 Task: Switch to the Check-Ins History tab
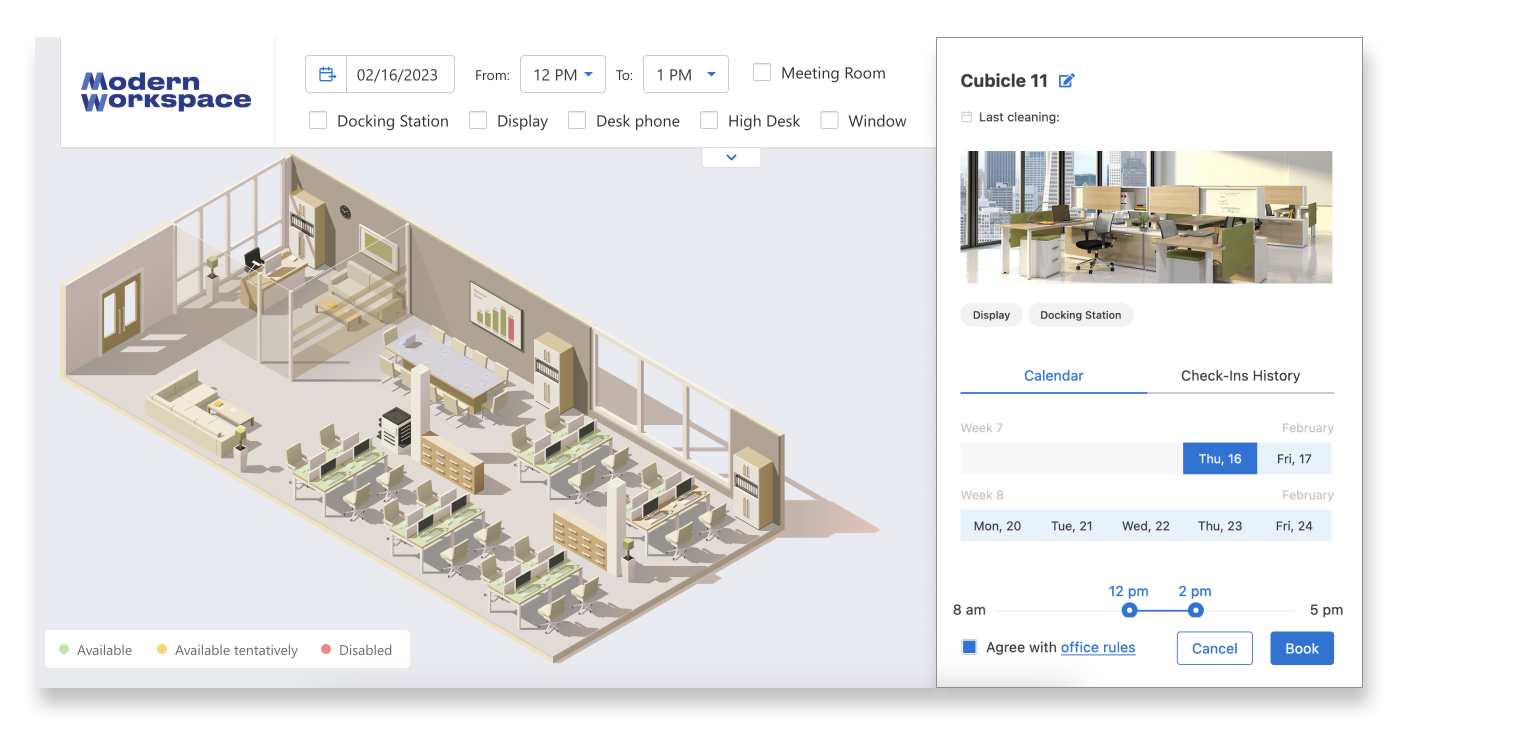1240,376
